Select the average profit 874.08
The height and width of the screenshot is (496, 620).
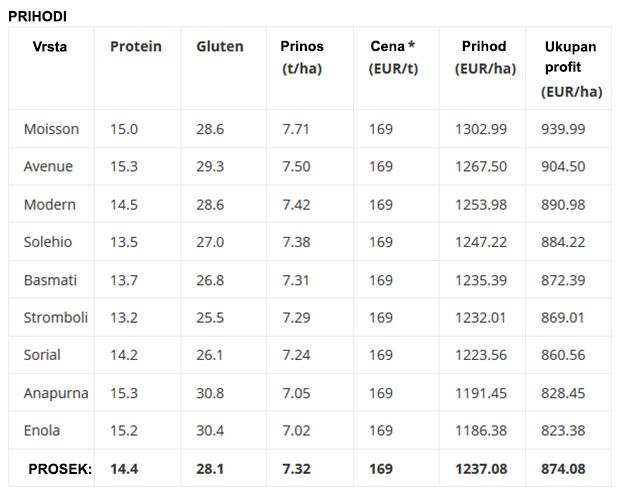click(x=563, y=469)
